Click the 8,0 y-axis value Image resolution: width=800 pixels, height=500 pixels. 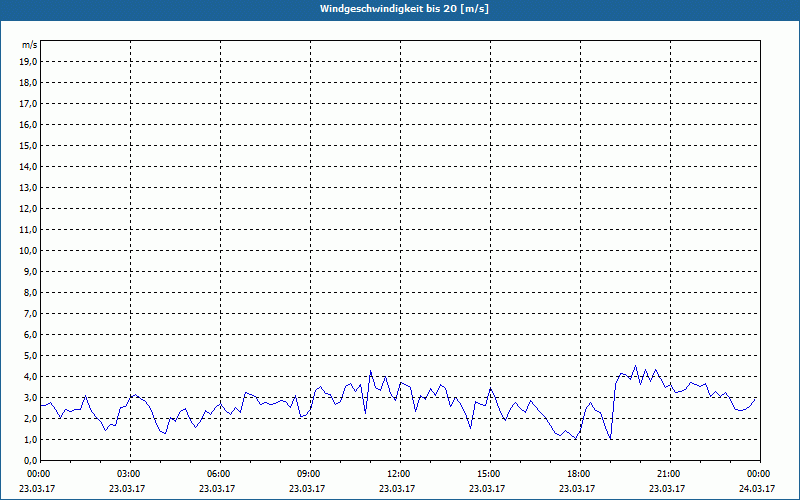pyautogui.click(x=31, y=292)
